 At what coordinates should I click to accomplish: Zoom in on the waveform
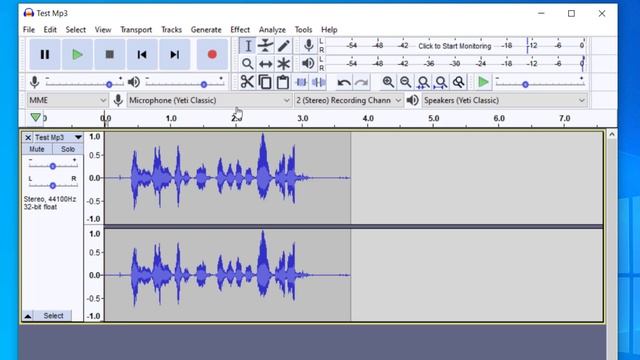(388, 82)
